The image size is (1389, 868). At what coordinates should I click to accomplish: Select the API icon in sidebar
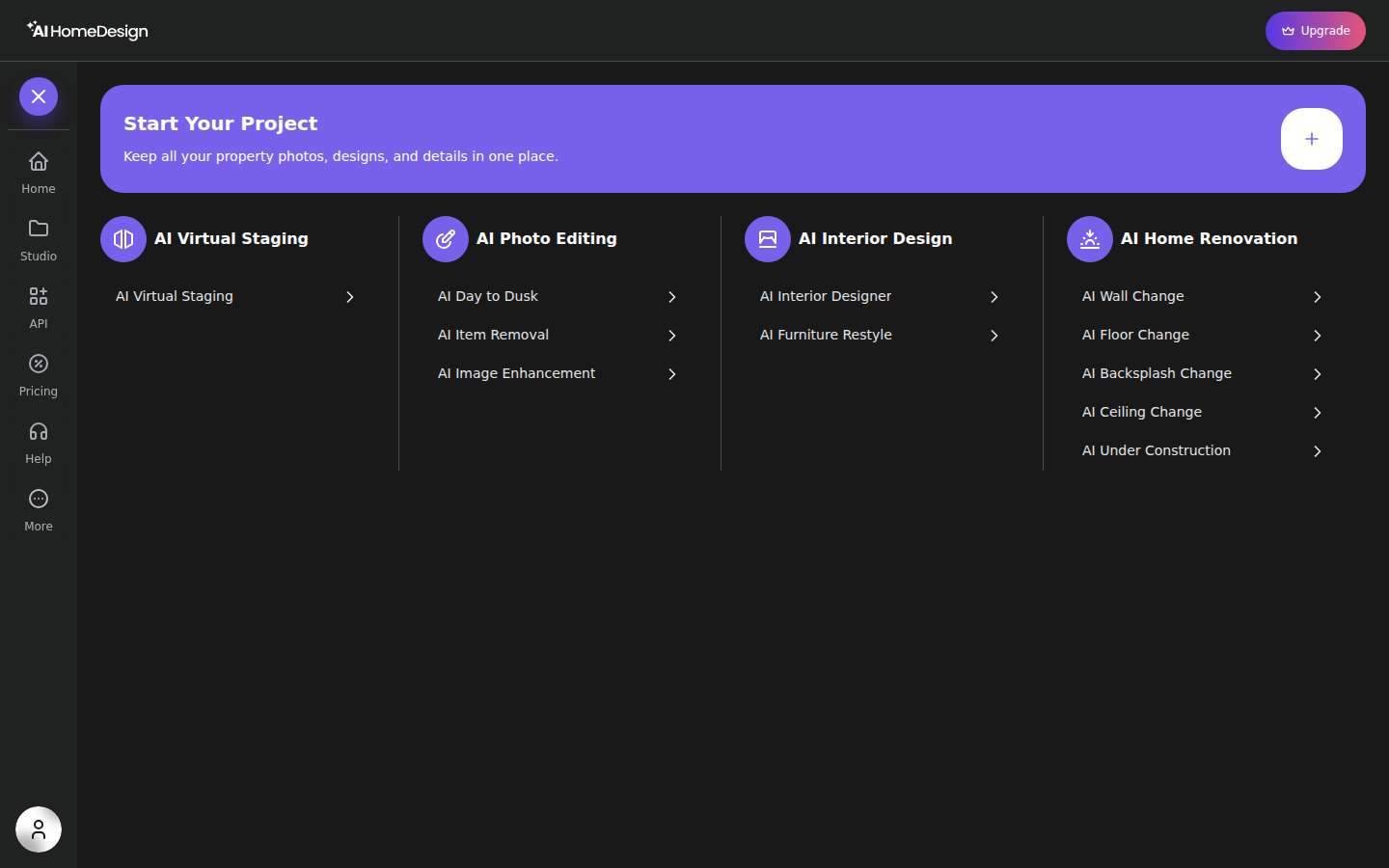pos(39,296)
